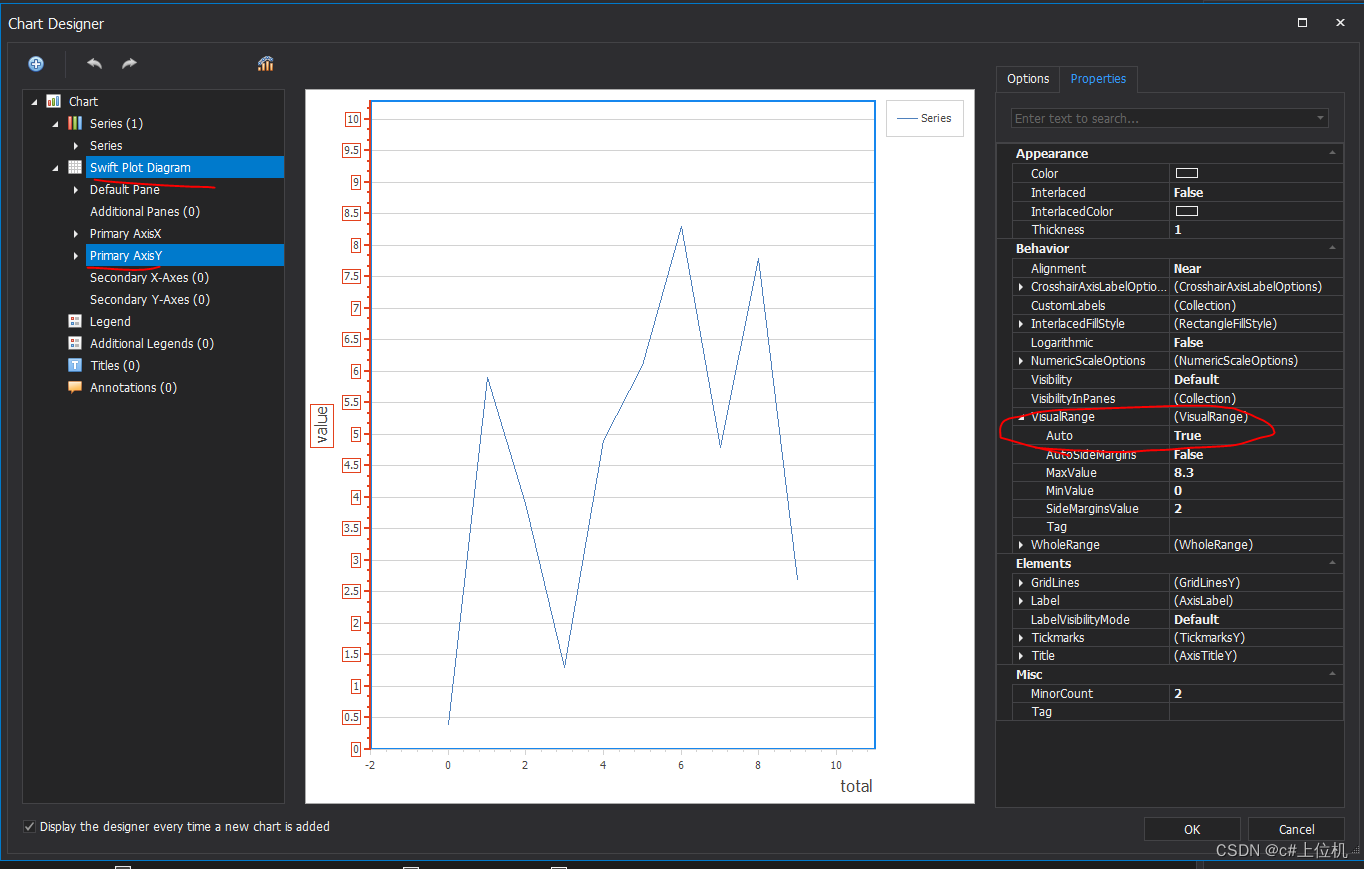
Task: Click the property search text field
Action: click(x=1160, y=117)
